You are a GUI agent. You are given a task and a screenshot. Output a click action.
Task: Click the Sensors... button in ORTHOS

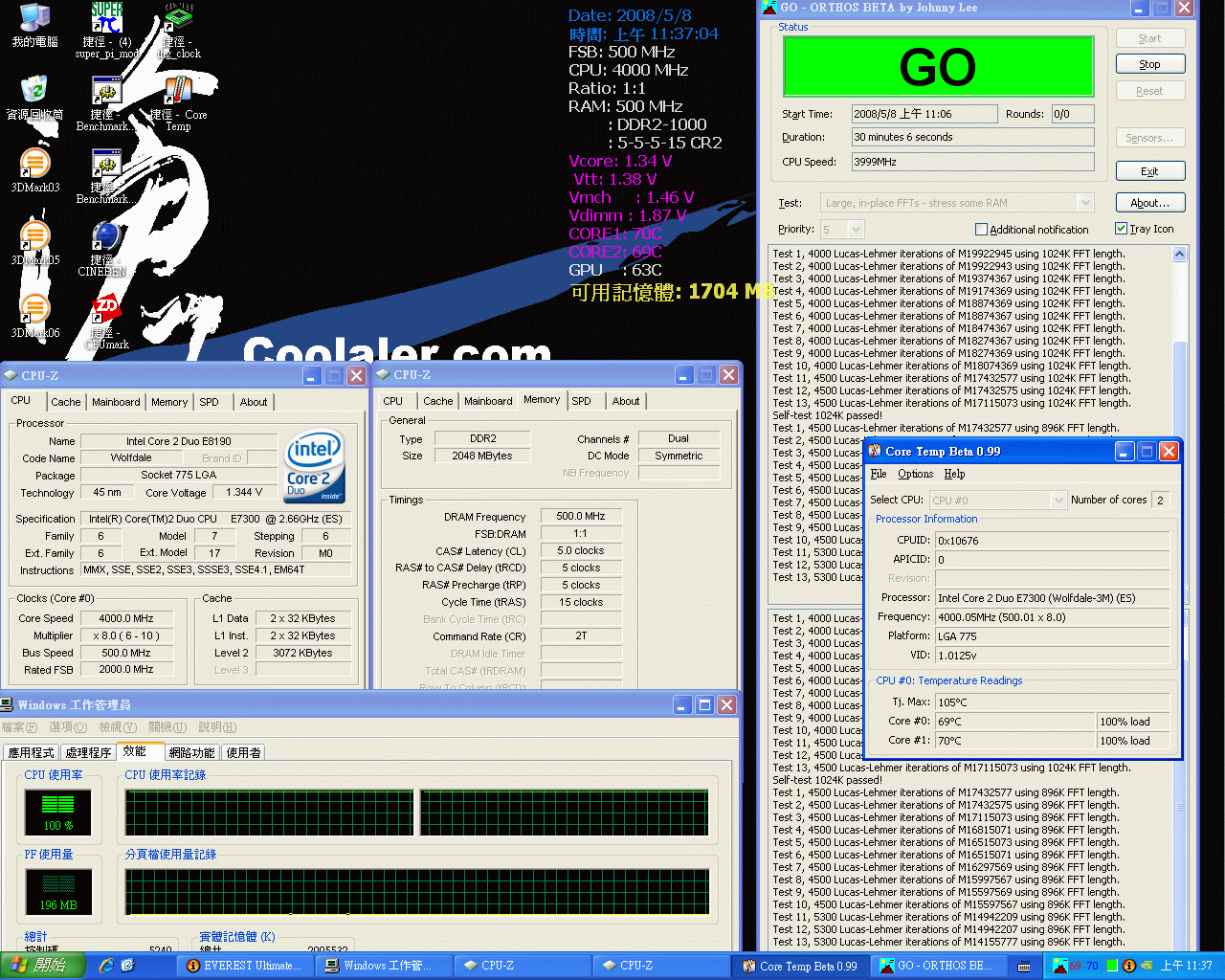[1150, 138]
